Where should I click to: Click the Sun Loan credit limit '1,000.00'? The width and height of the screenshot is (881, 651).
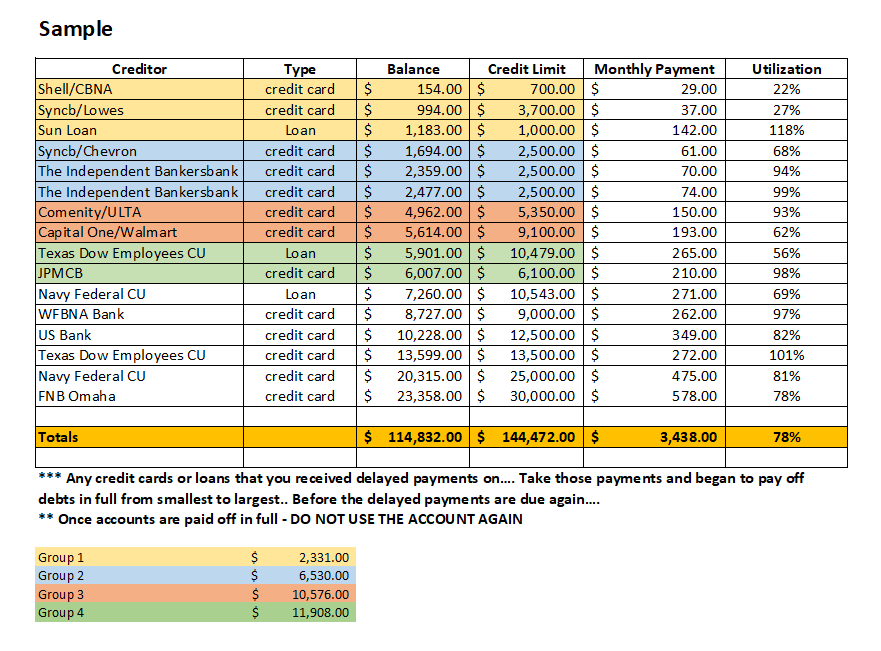[x=526, y=130]
